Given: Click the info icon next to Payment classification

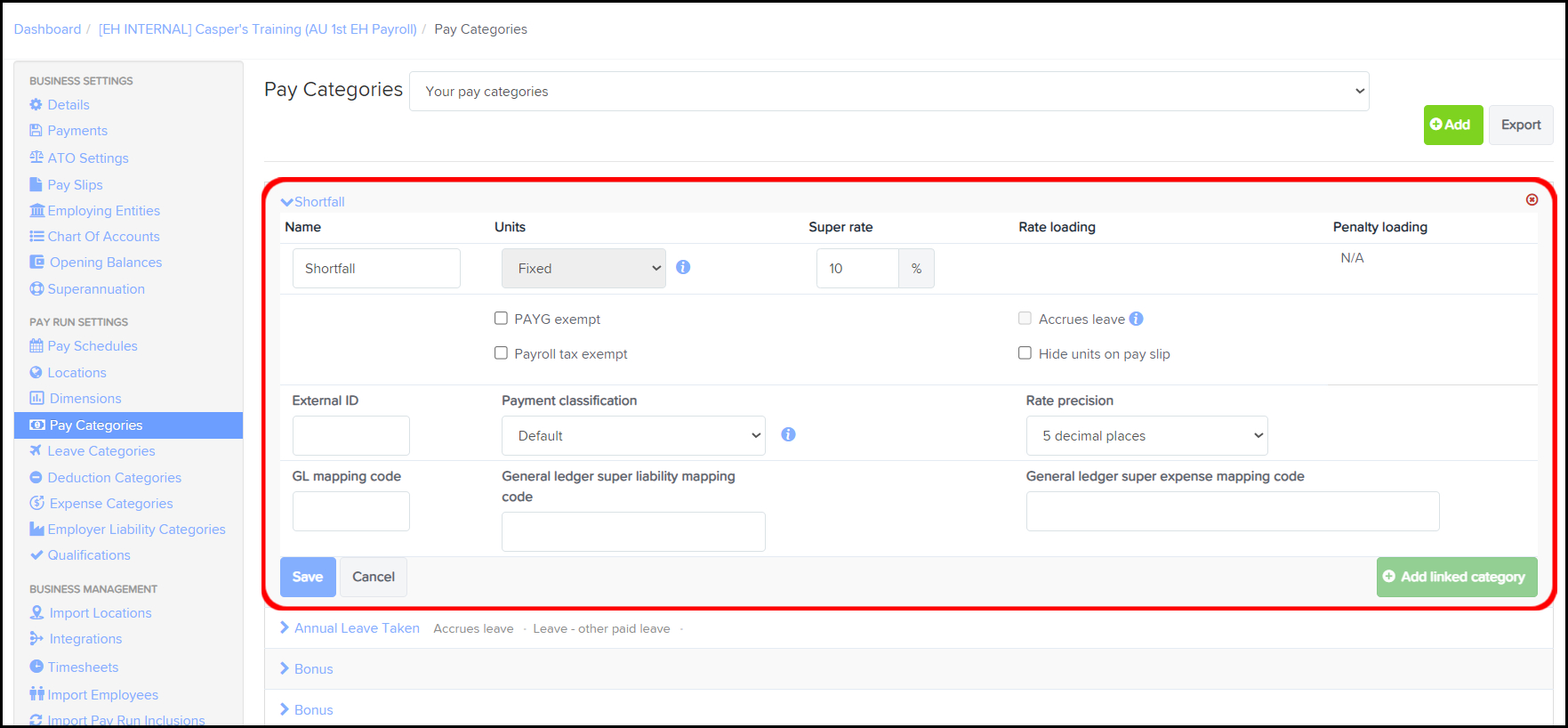Looking at the screenshot, I should (788, 434).
